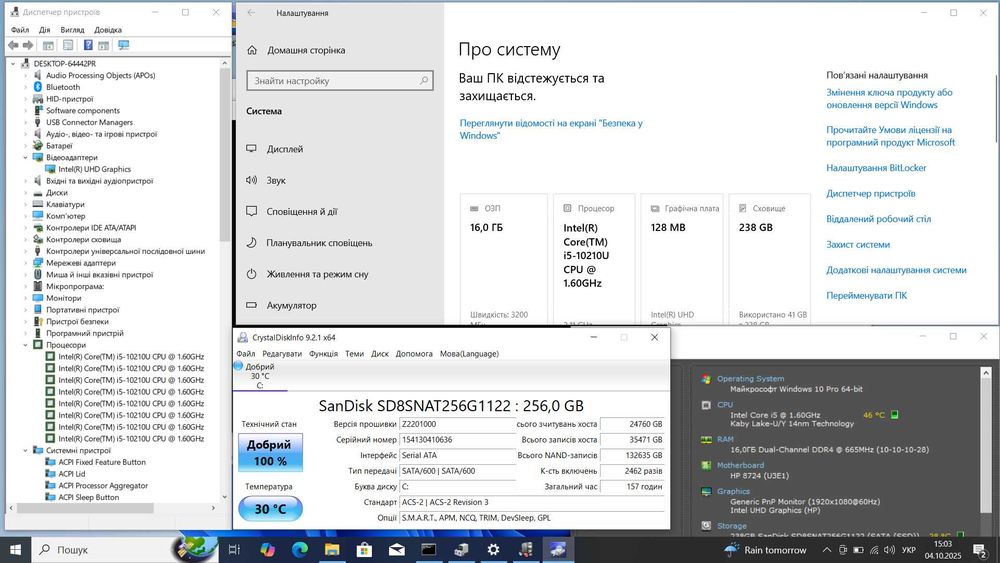Collapse the Системні пристрої node
The height and width of the screenshot is (563, 1000).
pos(26,451)
